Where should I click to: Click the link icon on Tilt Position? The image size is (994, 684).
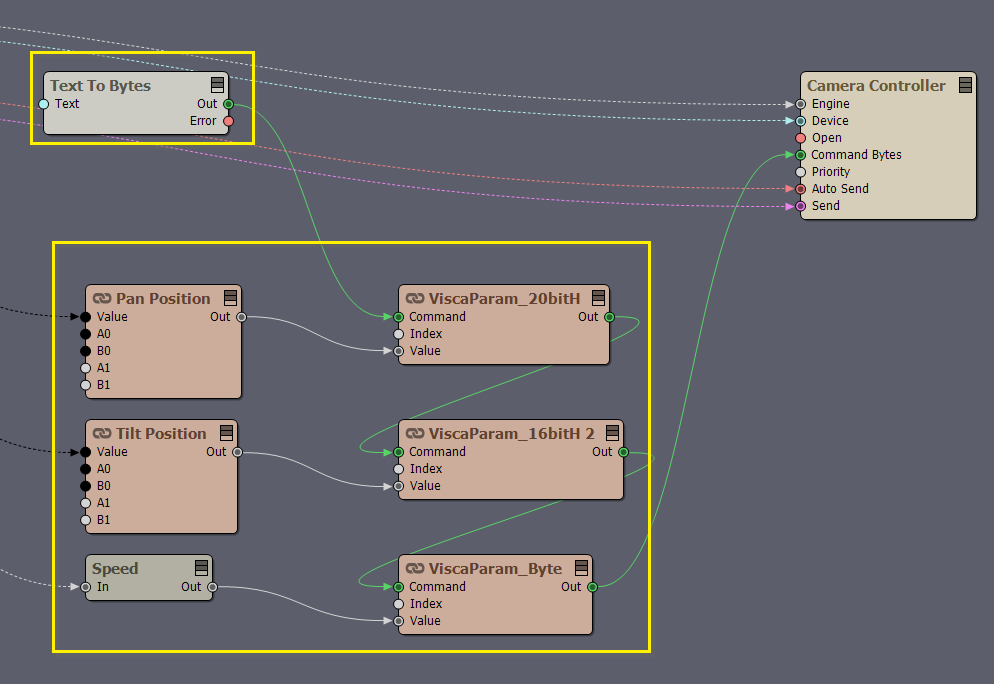pos(102,434)
